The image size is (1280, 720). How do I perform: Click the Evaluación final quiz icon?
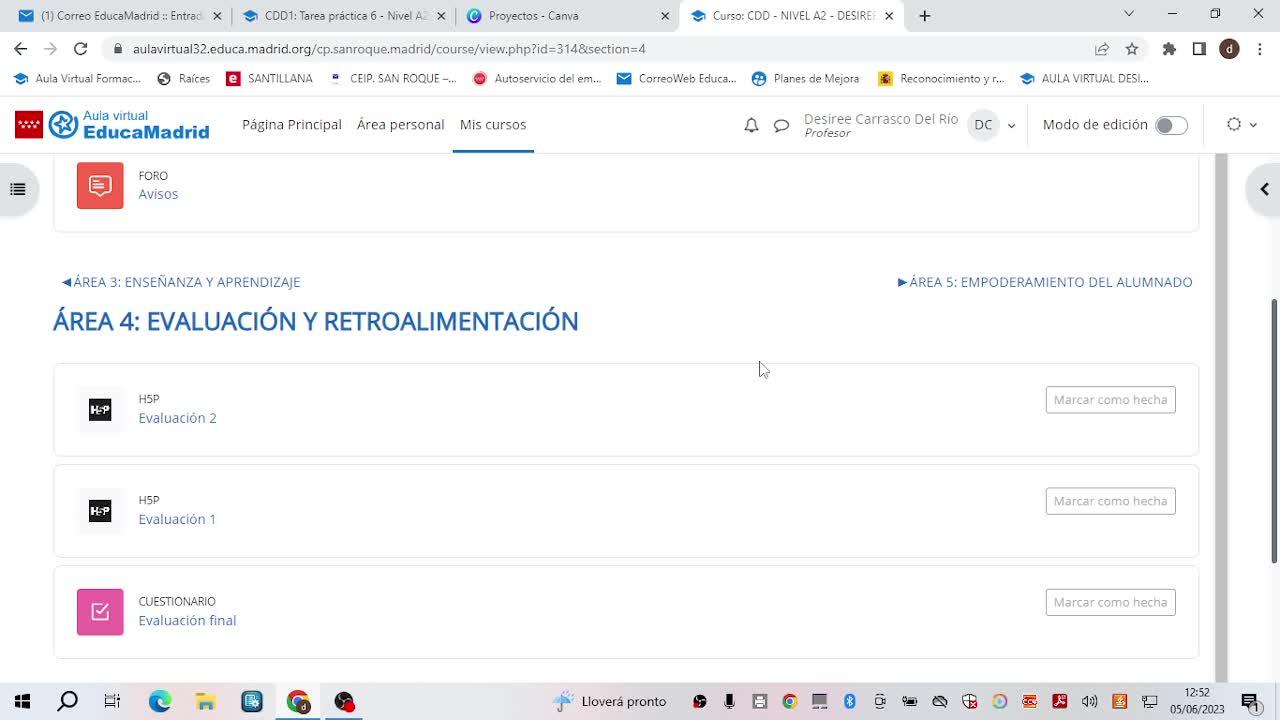tap(100, 612)
